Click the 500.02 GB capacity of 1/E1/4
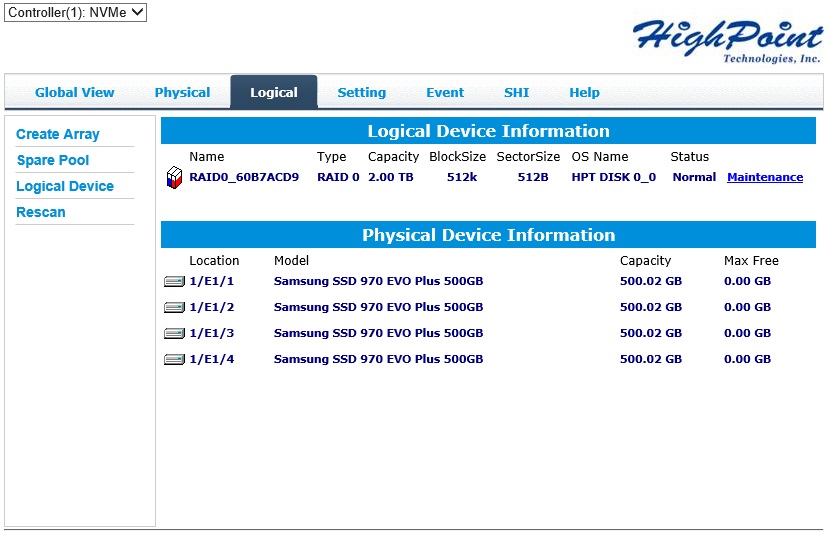831x535 pixels. 651,359
